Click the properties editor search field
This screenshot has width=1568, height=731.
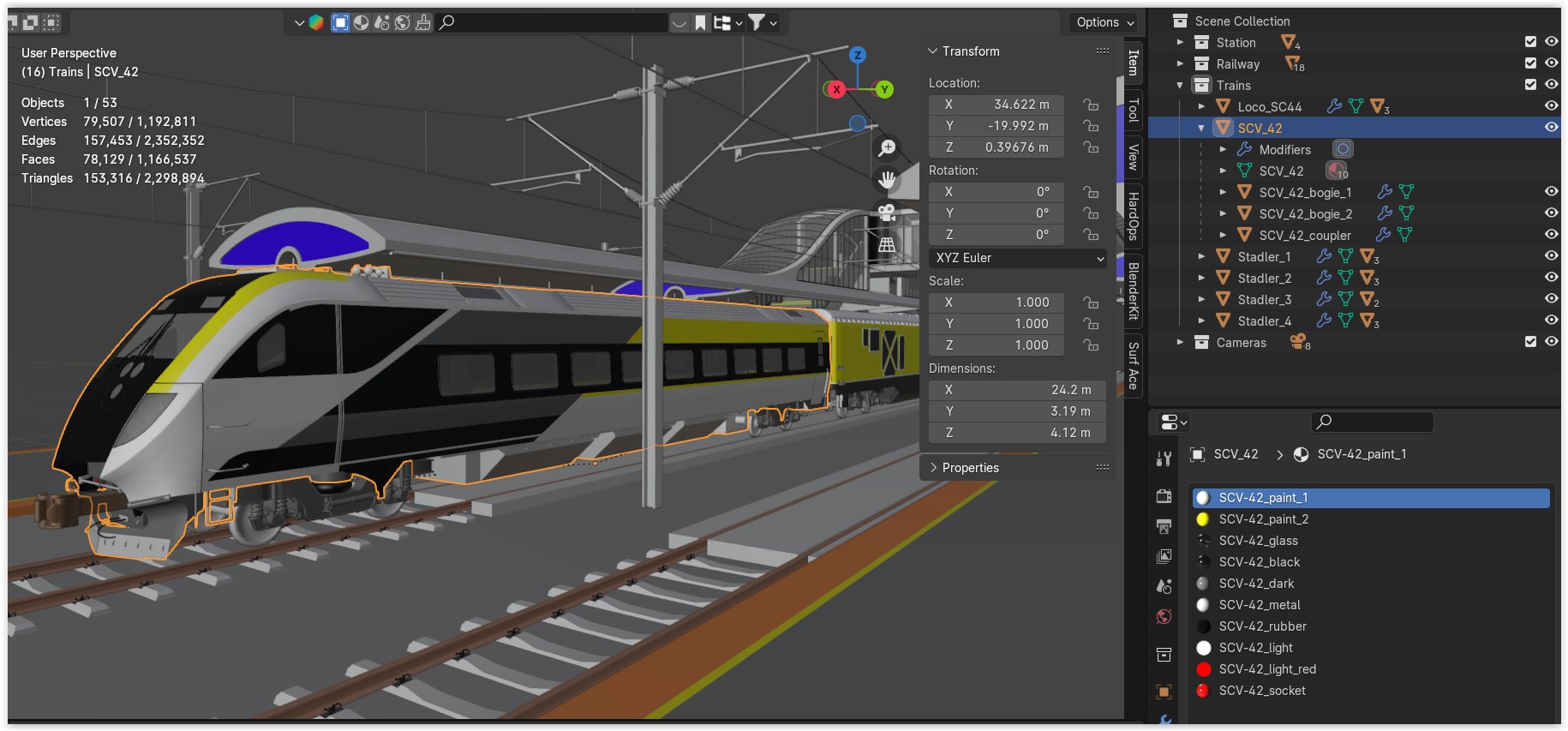[1372, 422]
